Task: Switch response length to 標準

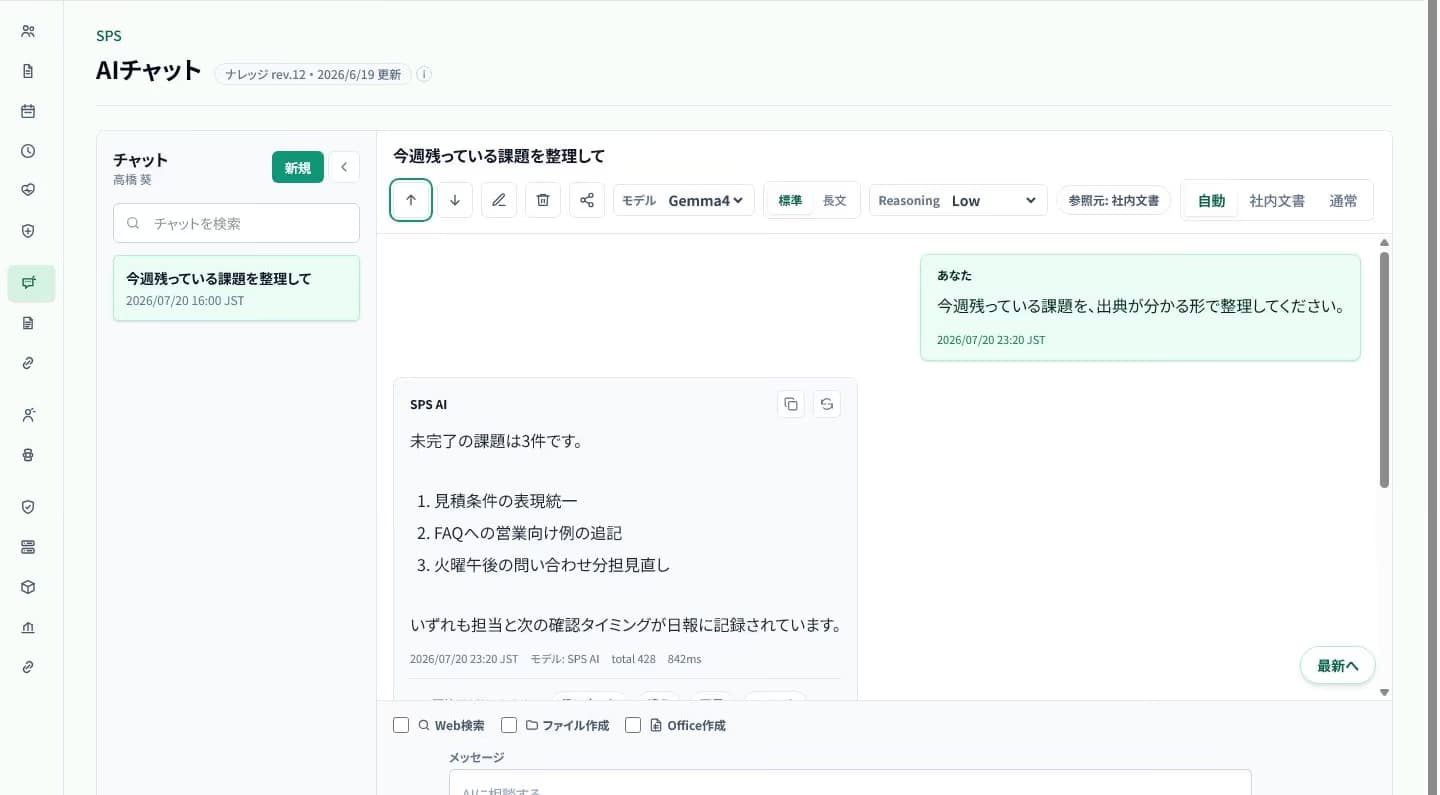Action: [x=790, y=200]
